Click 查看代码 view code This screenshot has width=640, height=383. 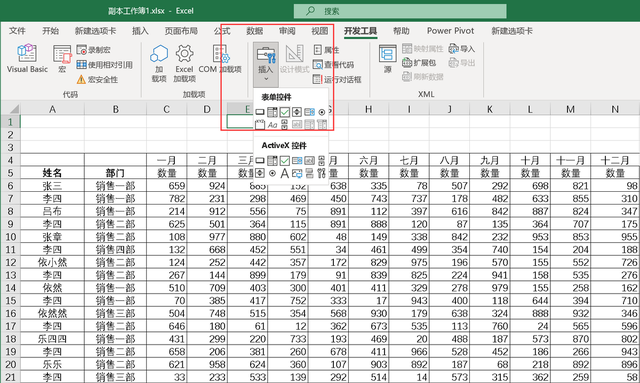(333, 65)
